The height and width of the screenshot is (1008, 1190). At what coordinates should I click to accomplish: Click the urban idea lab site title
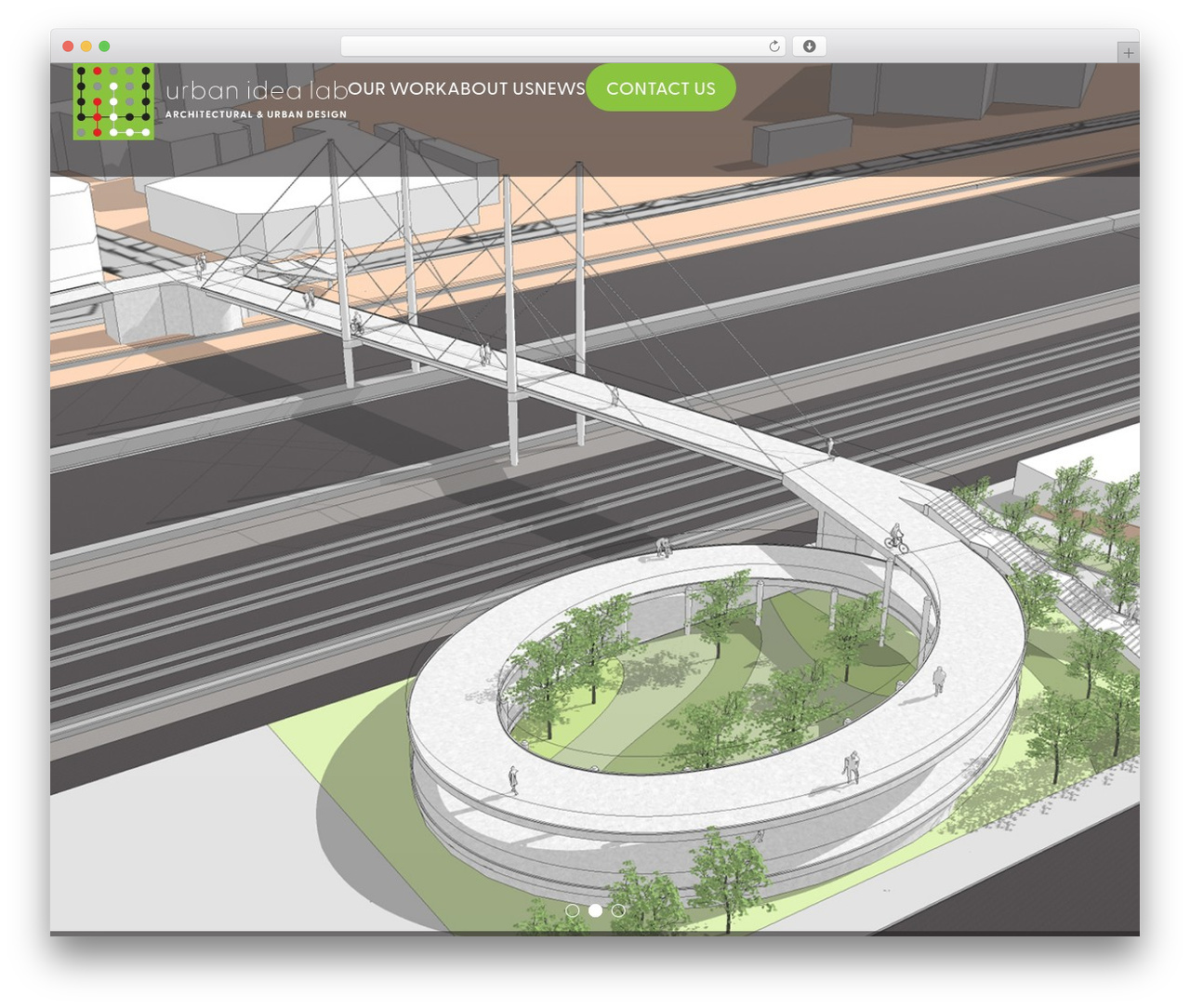click(257, 90)
